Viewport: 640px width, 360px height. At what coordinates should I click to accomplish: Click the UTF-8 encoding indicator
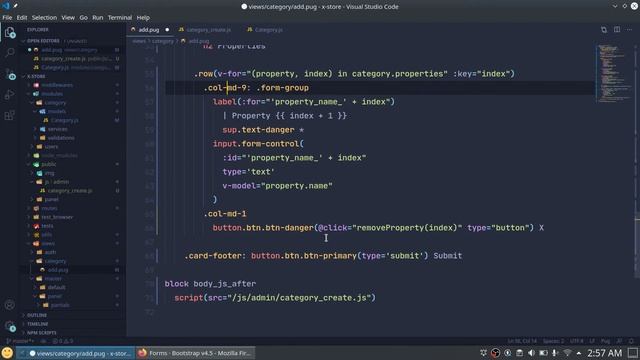coord(576,341)
